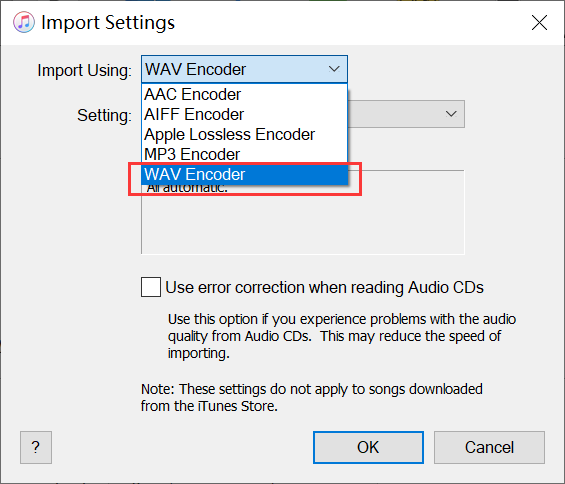
Task: Click the 'Import Using:' label
Action: pos(84,70)
